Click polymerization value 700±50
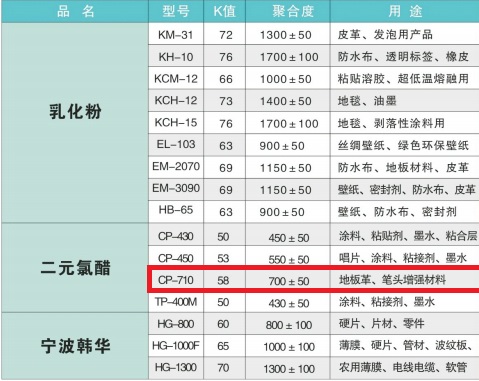Image resolution: width=479 pixels, height=381 pixels. (289, 281)
